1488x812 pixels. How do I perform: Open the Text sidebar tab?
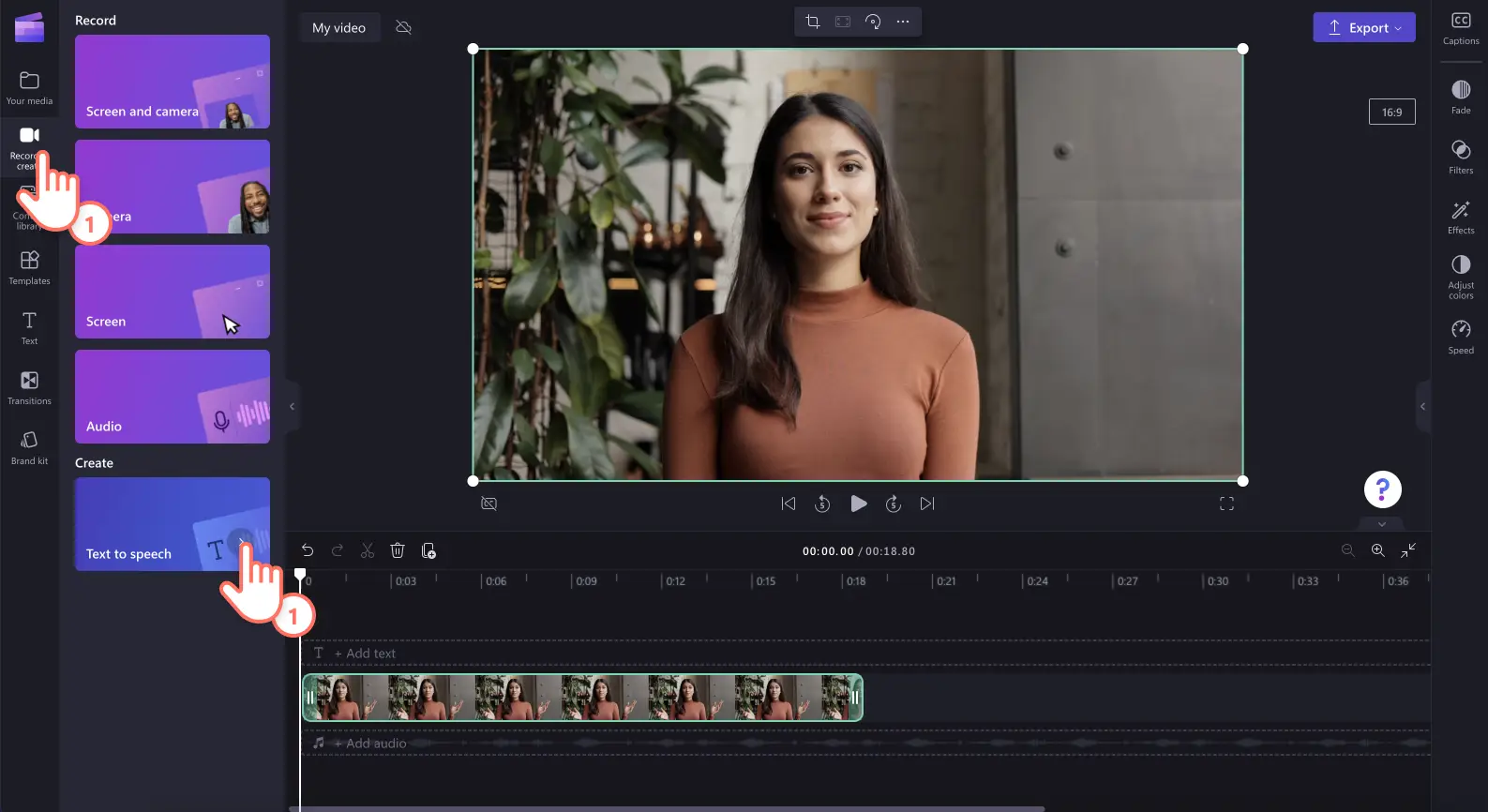[29, 328]
